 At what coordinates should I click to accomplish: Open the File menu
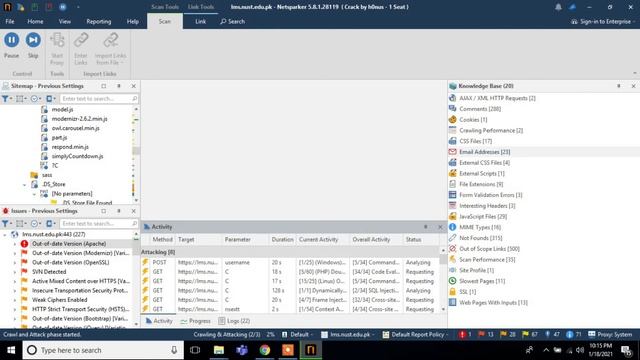(10, 22)
